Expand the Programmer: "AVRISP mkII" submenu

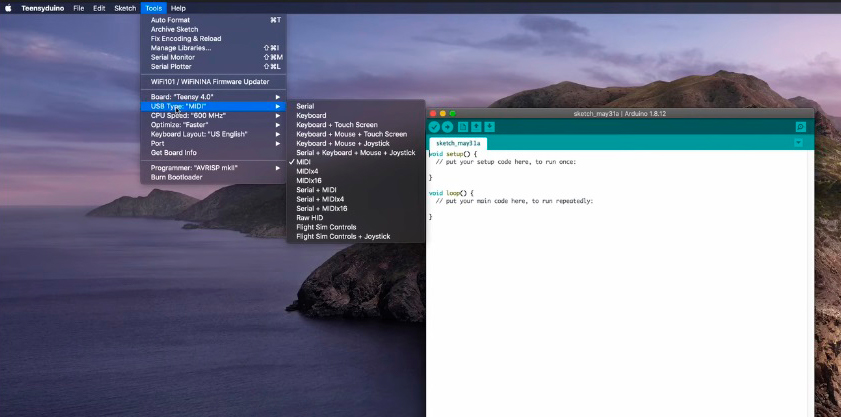(213, 168)
